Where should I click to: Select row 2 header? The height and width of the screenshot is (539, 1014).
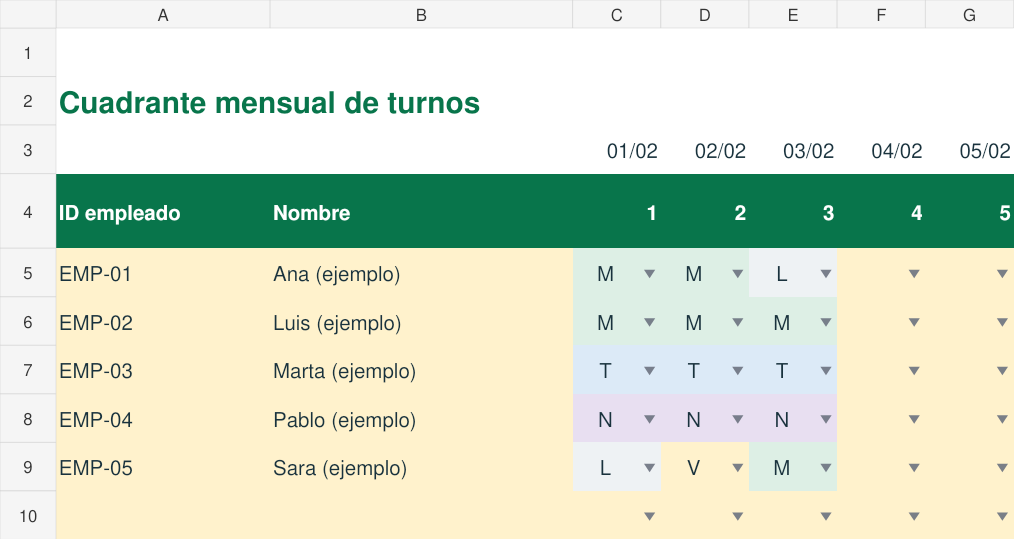tap(28, 101)
